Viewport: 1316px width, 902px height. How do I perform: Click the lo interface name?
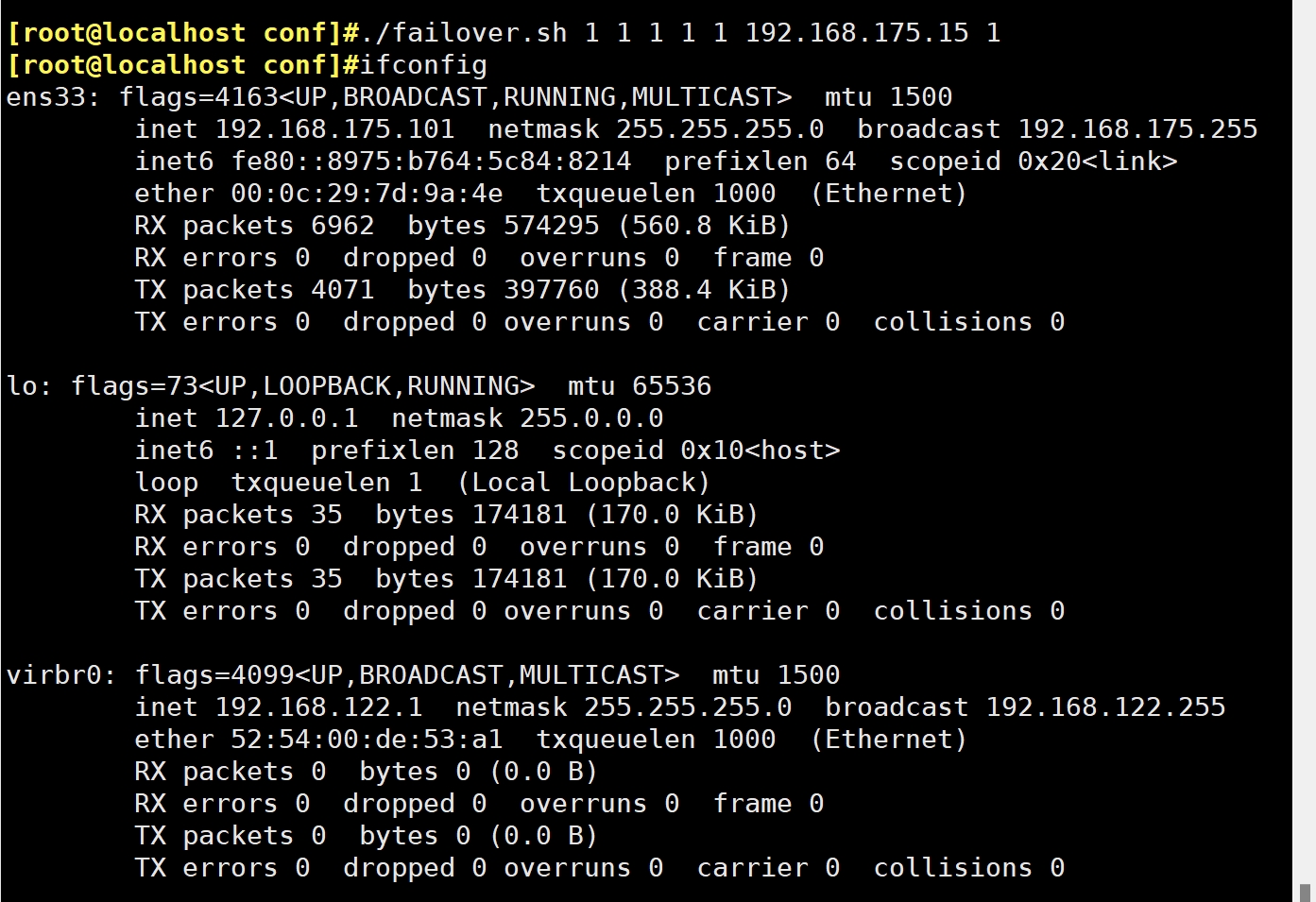[22, 386]
